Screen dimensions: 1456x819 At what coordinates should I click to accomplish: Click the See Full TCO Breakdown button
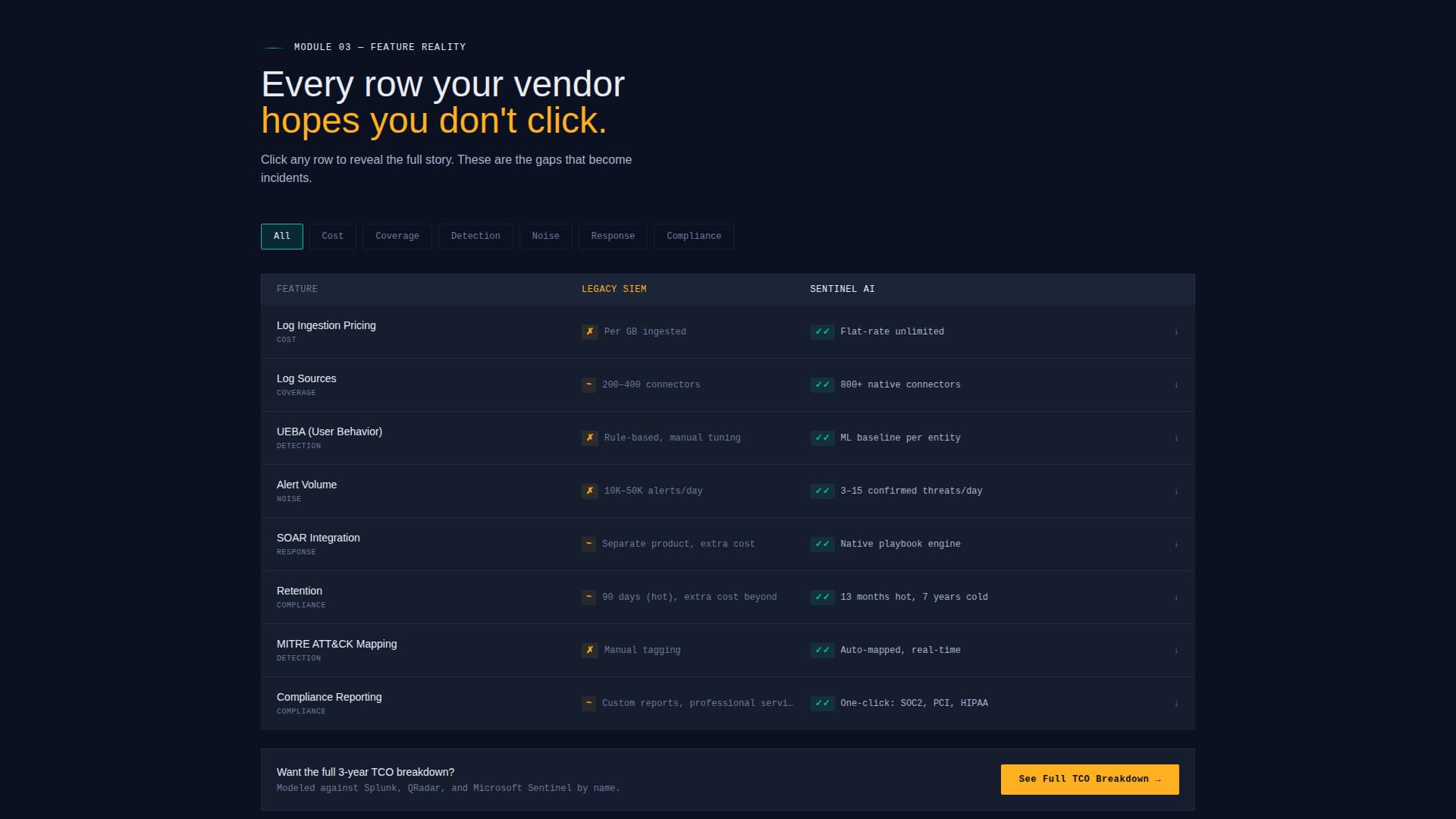click(x=1090, y=779)
